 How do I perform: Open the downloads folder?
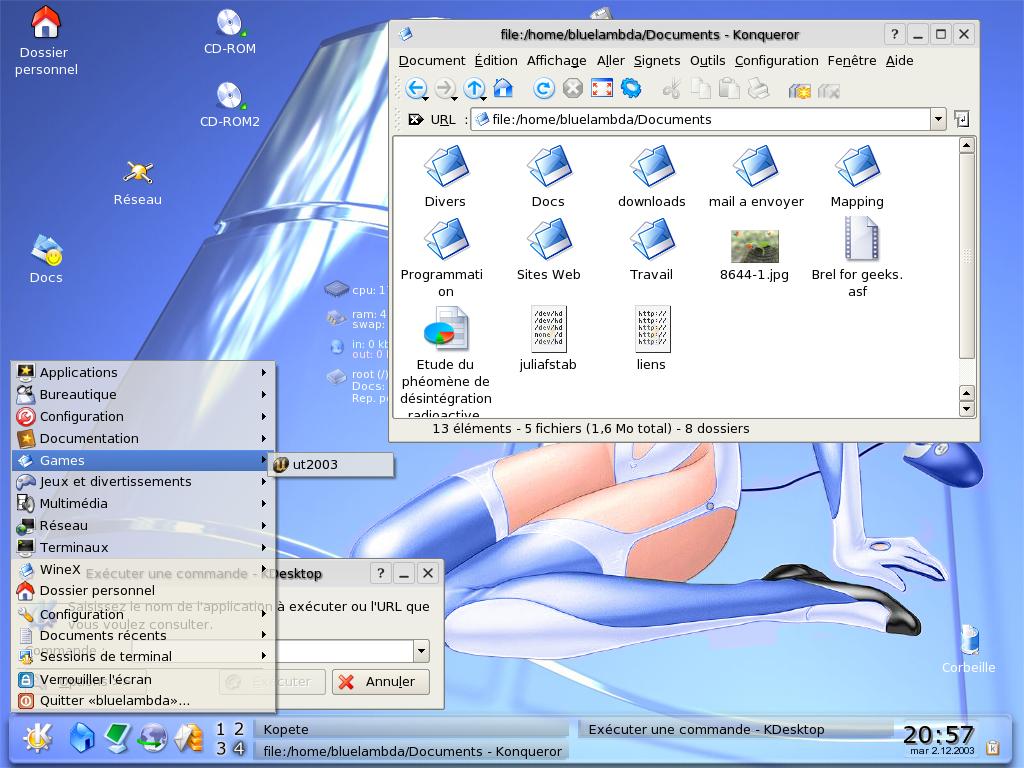652,176
